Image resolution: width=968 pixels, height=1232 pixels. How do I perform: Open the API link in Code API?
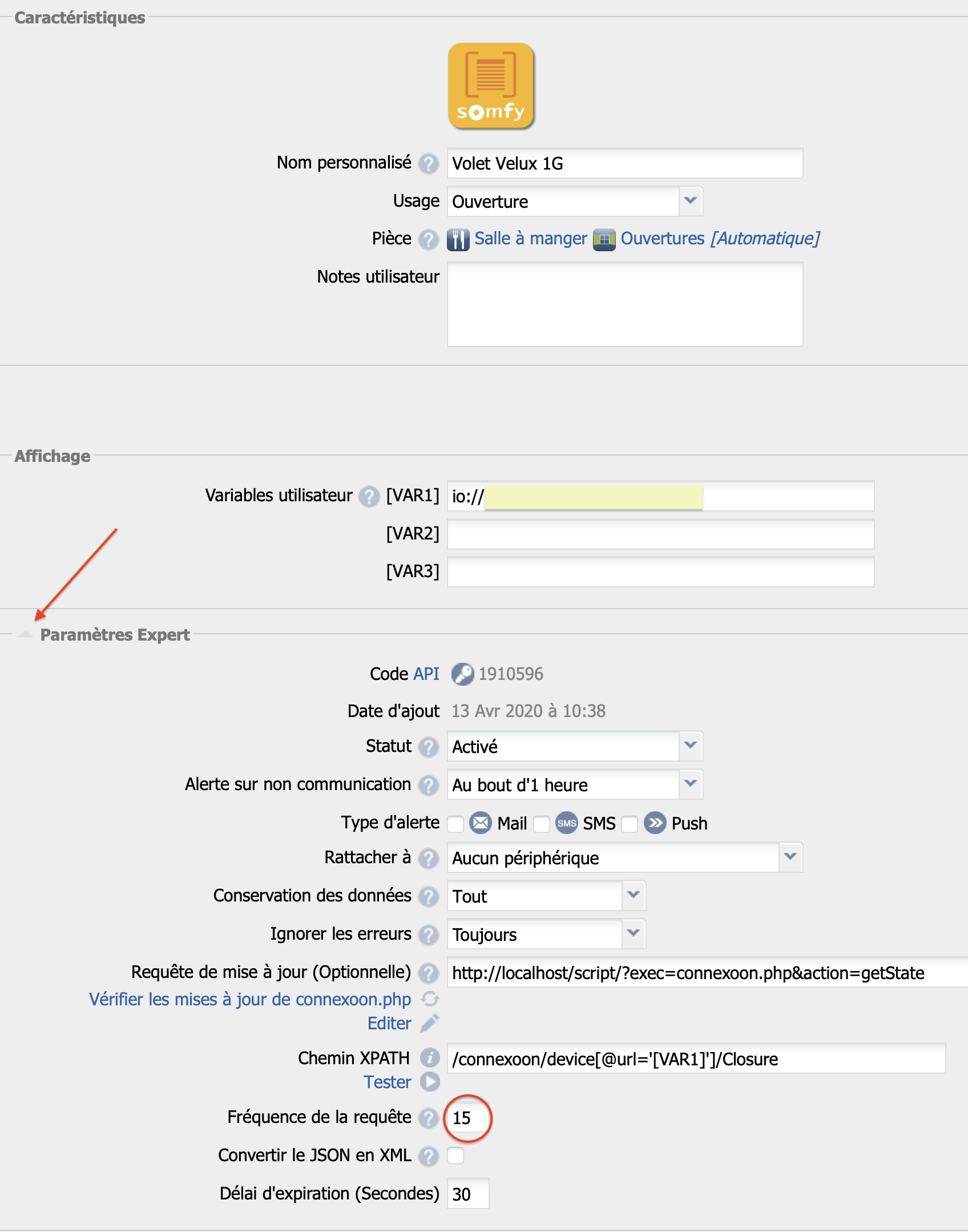click(426, 674)
